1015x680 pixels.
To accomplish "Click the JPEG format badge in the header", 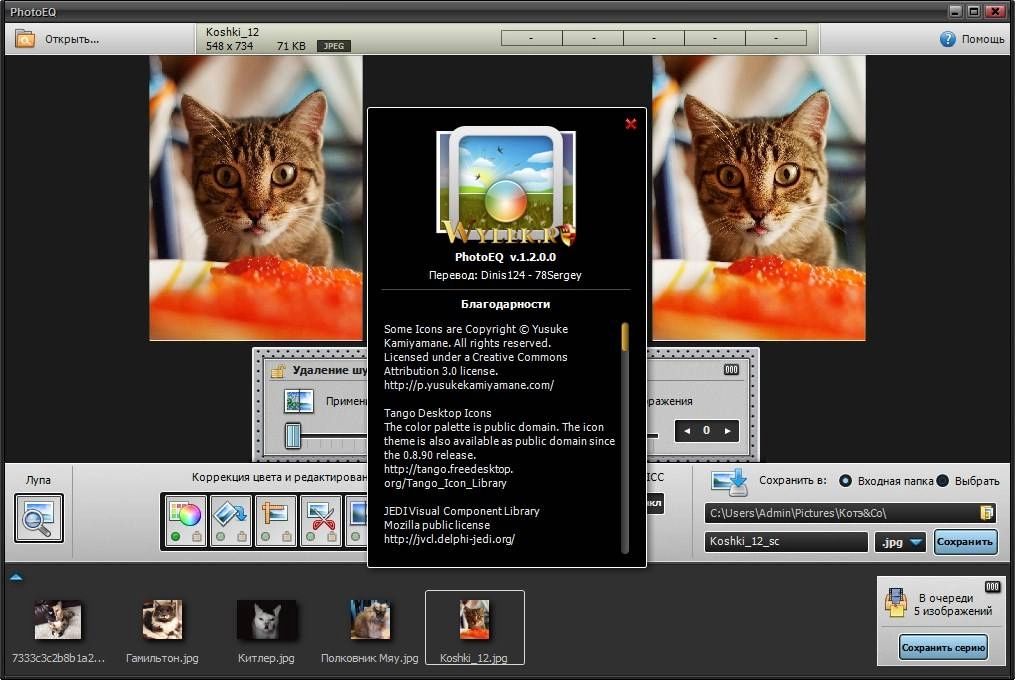I will (x=333, y=46).
